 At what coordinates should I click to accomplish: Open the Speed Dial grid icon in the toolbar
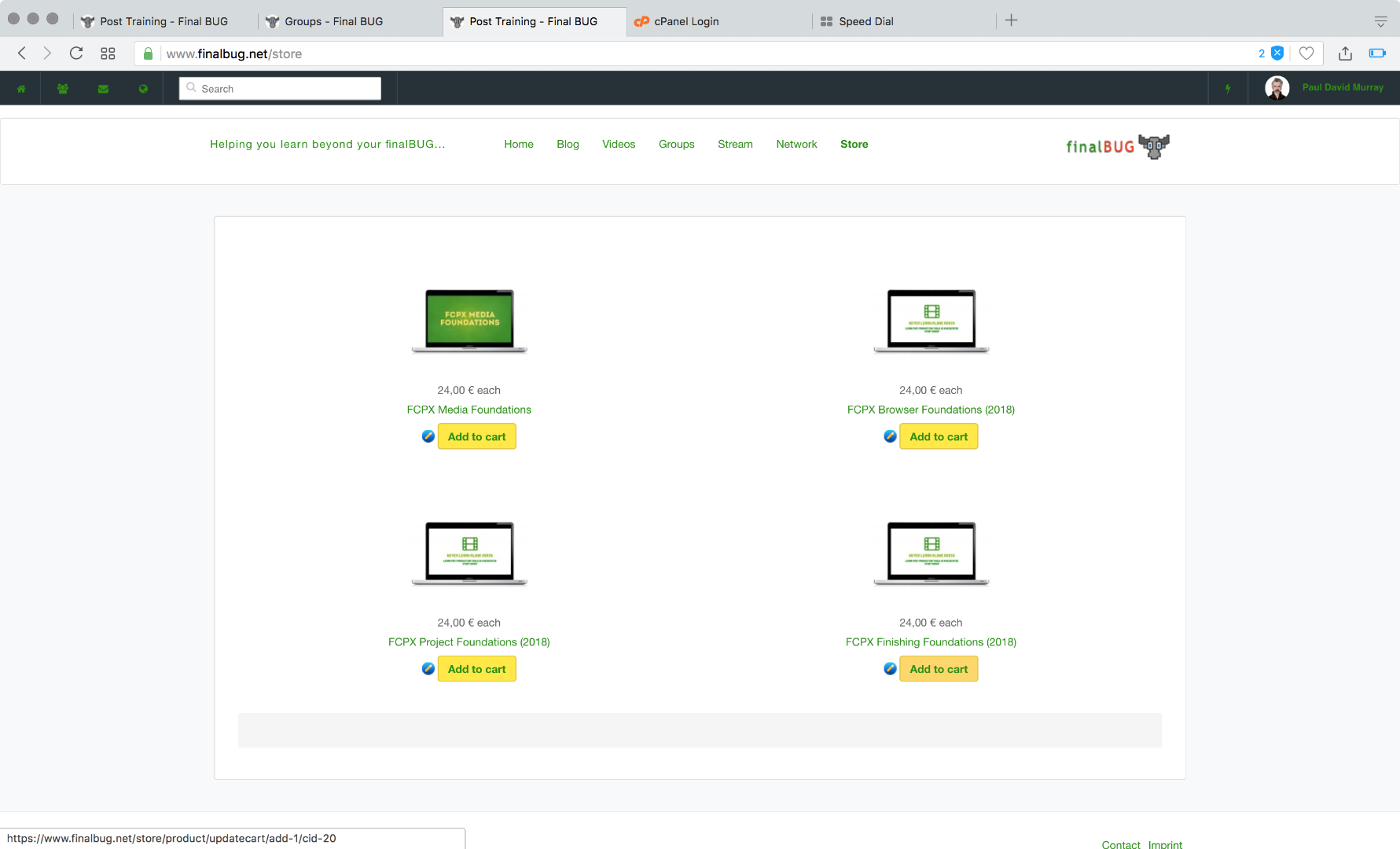108,53
